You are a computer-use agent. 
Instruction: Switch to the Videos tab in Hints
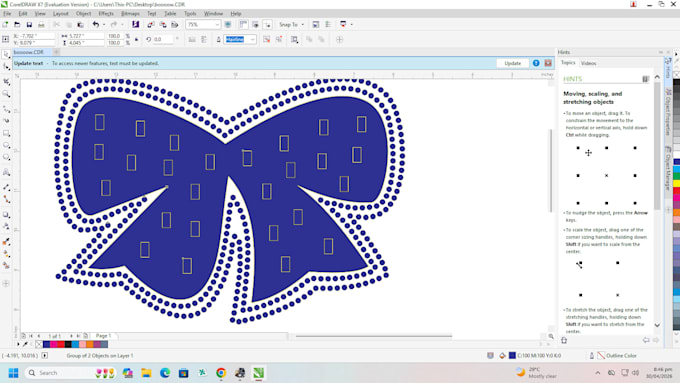(588, 63)
